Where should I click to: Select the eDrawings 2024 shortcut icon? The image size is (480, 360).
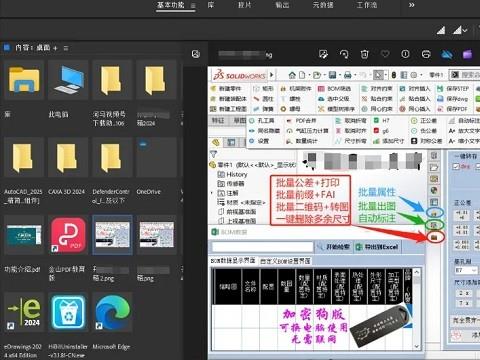coord(24,312)
